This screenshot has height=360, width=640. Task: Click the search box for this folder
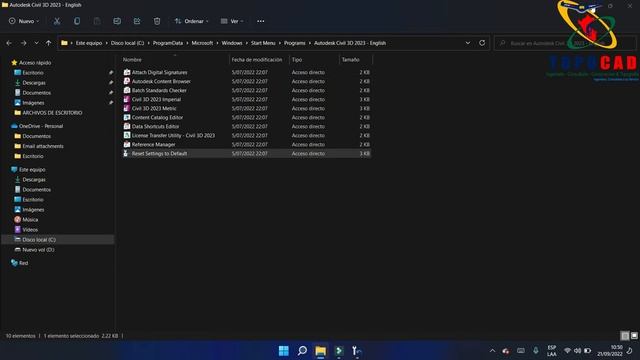click(x=565, y=43)
